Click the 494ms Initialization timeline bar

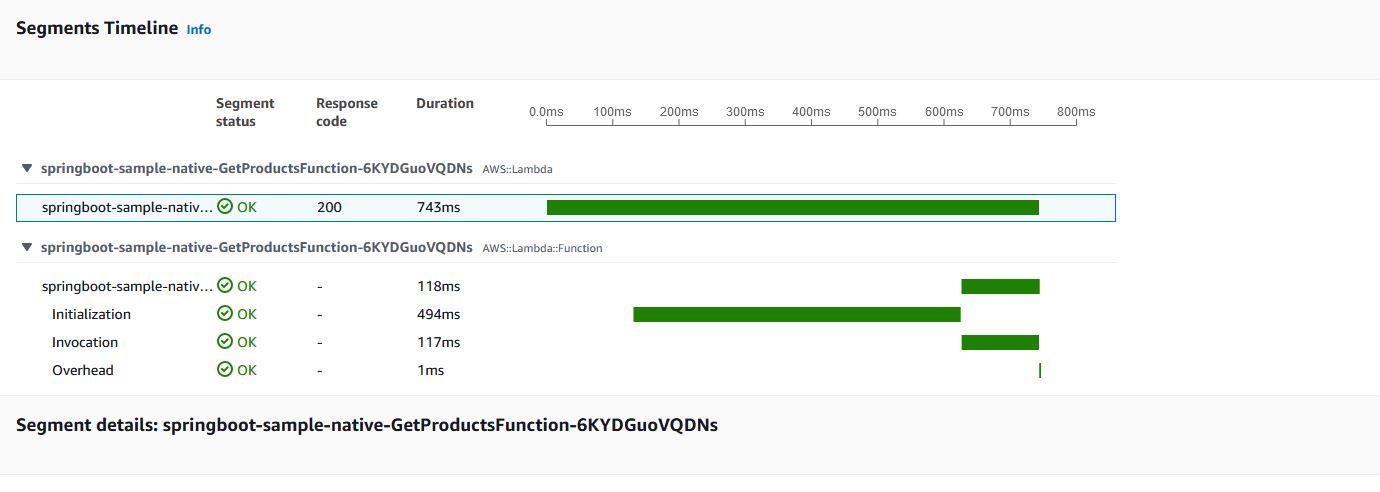[x=797, y=314]
